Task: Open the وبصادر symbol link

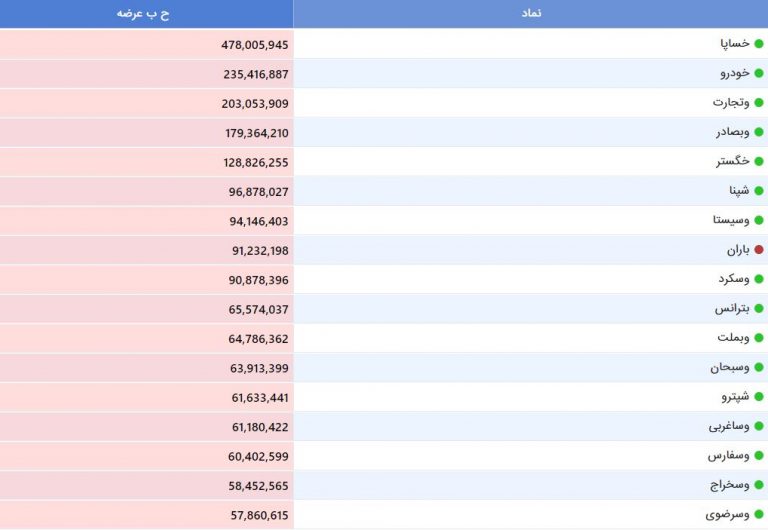Action: (x=732, y=132)
